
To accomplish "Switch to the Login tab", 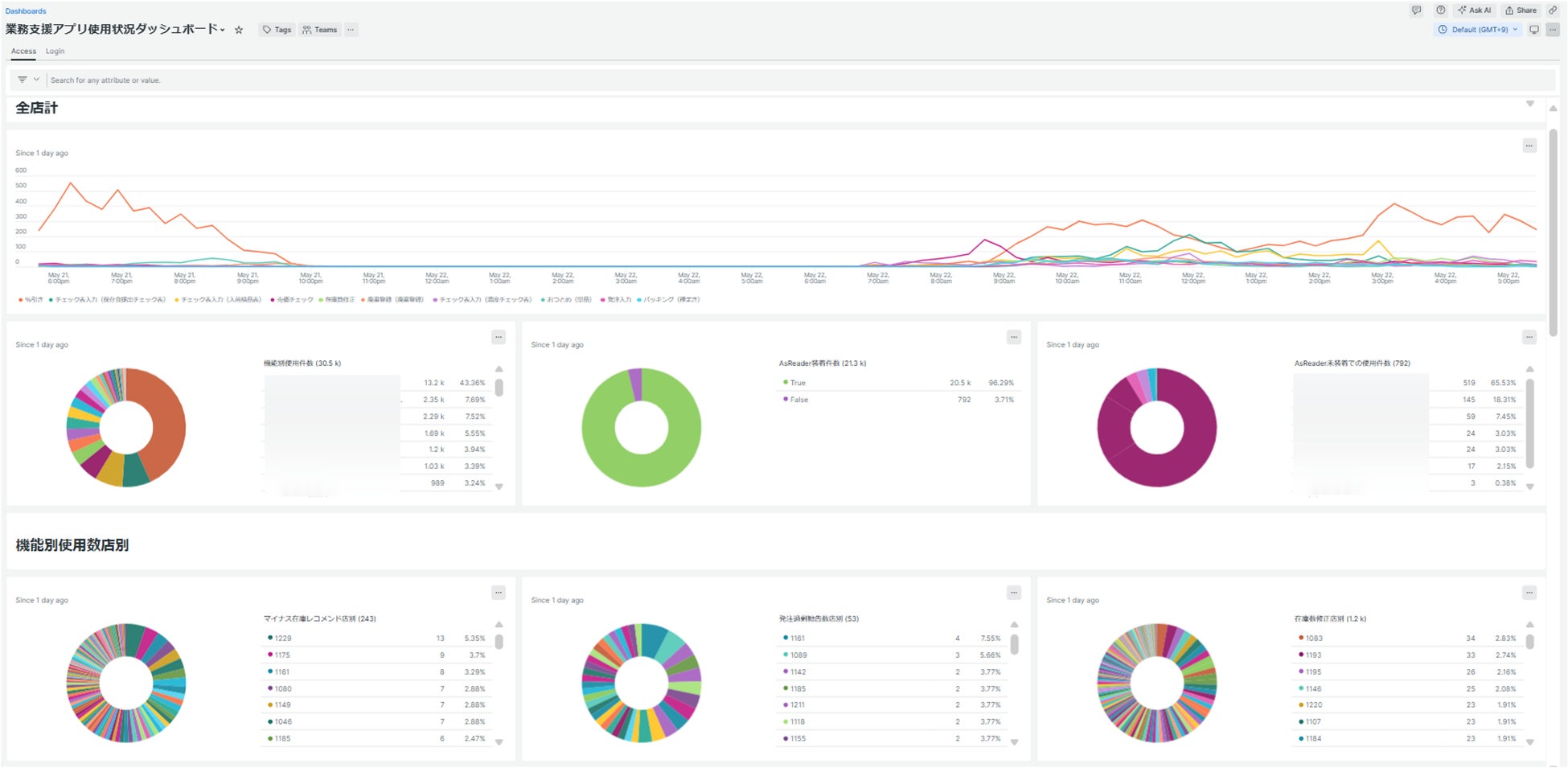I will point(55,51).
